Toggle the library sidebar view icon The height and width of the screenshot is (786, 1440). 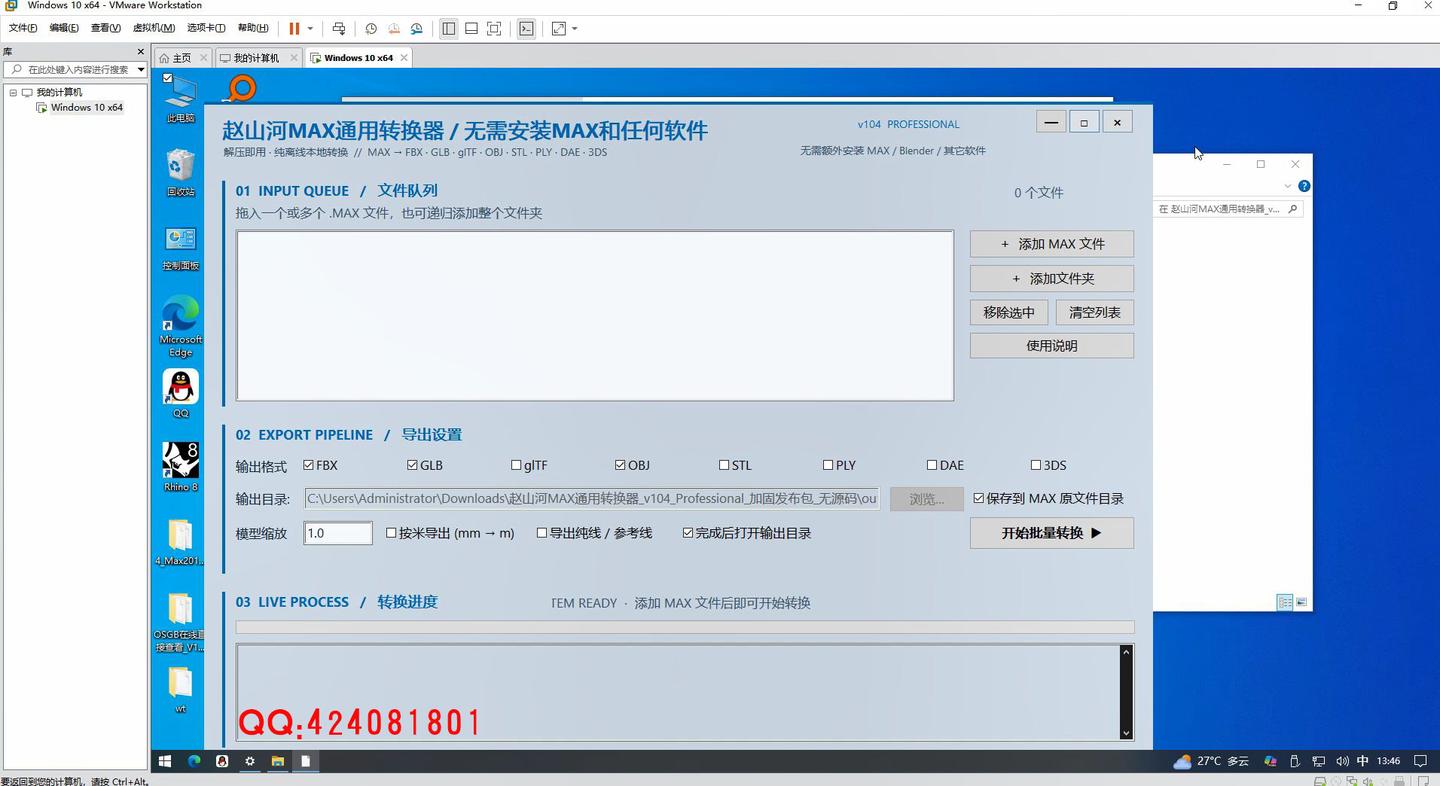tap(449, 29)
